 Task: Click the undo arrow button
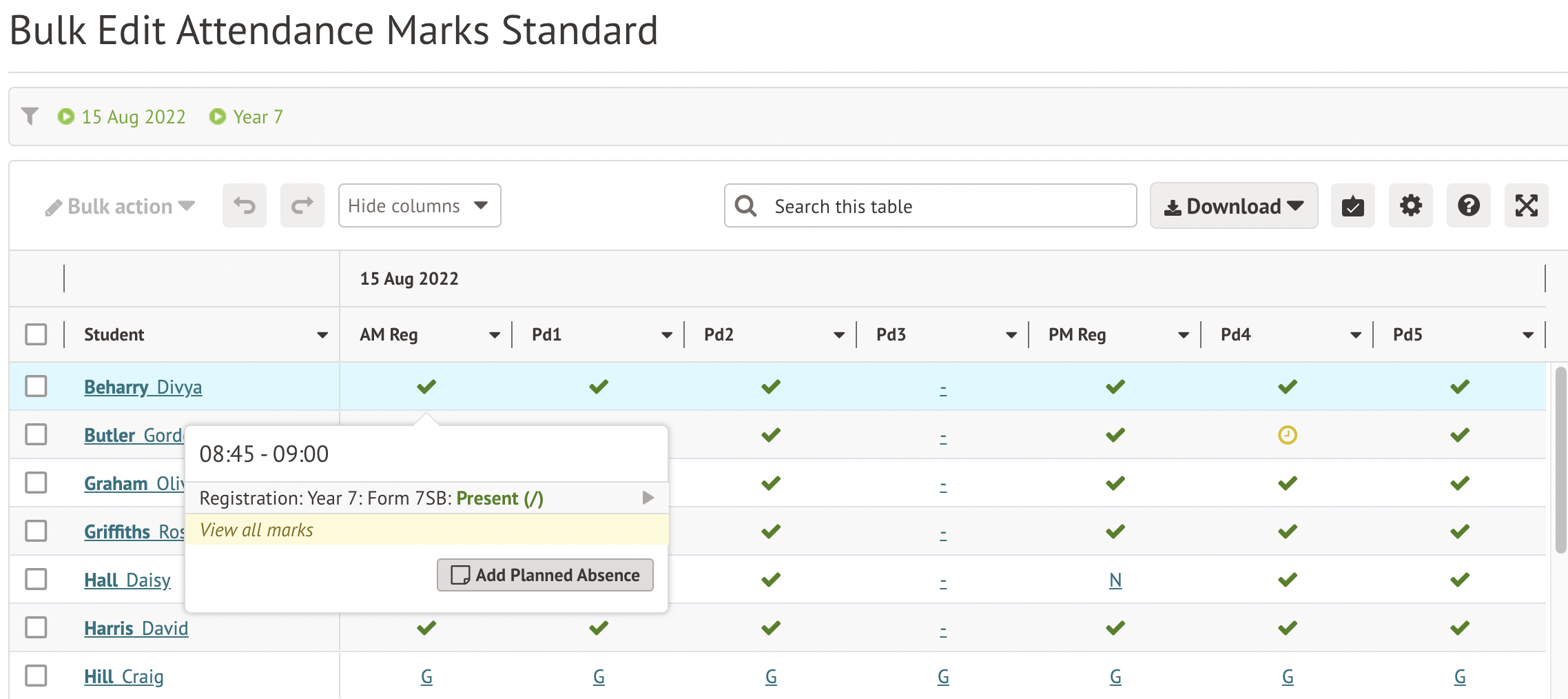(244, 205)
